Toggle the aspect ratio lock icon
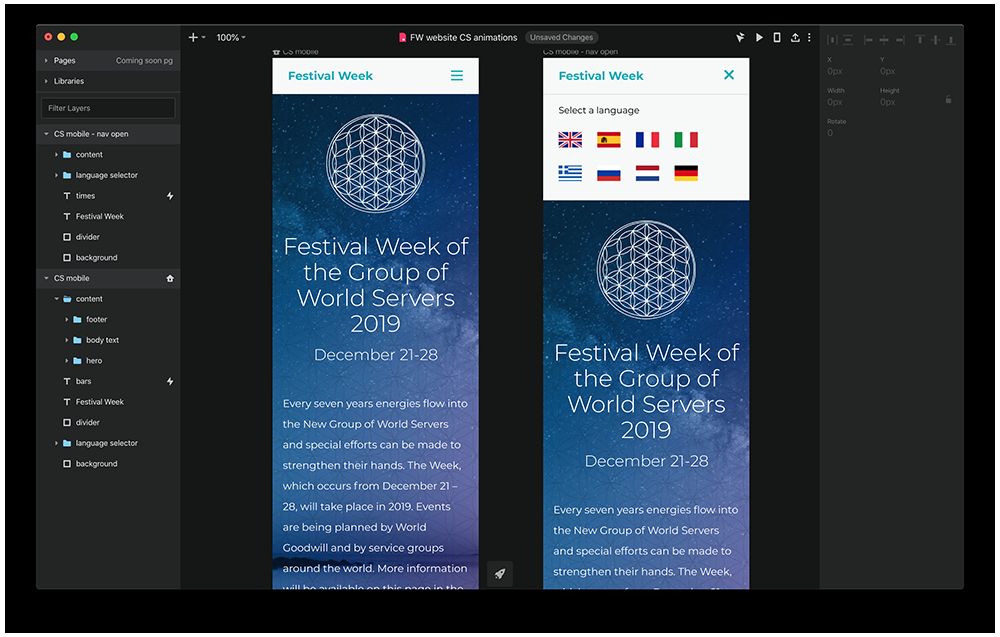The width and height of the screenshot is (1000, 637). pyautogui.click(x=948, y=99)
